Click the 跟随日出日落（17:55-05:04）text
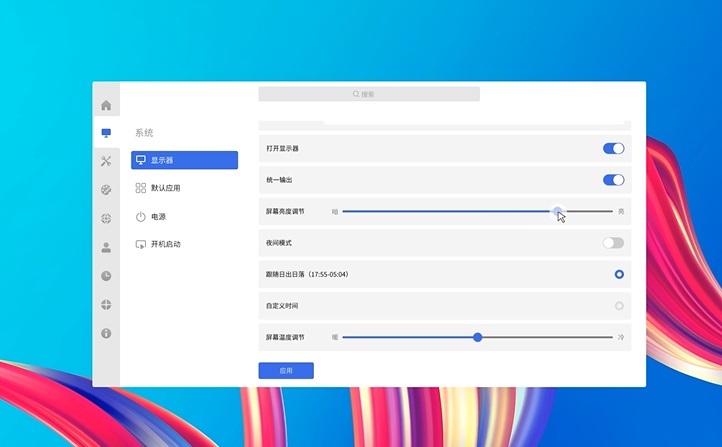Screen dimensions: 722x447 tap(307, 274)
